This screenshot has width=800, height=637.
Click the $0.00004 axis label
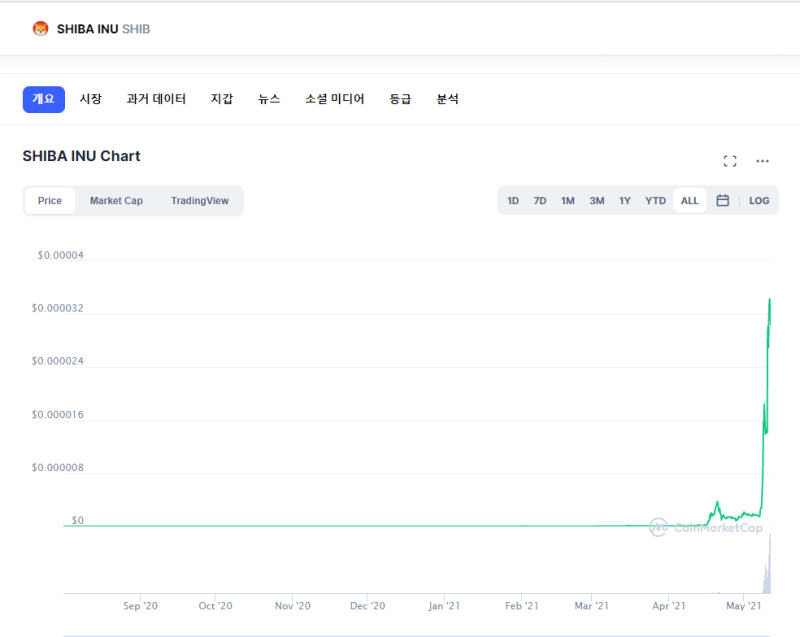point(60,255)
